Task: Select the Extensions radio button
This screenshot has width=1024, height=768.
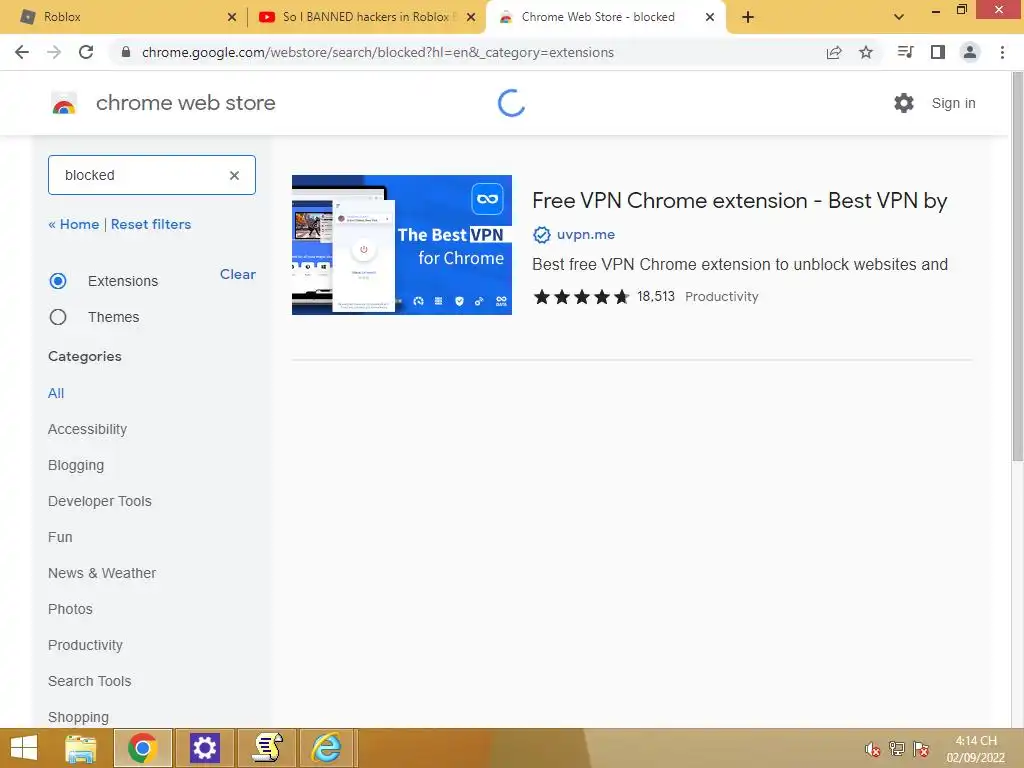Action: [x=58, y=281]
